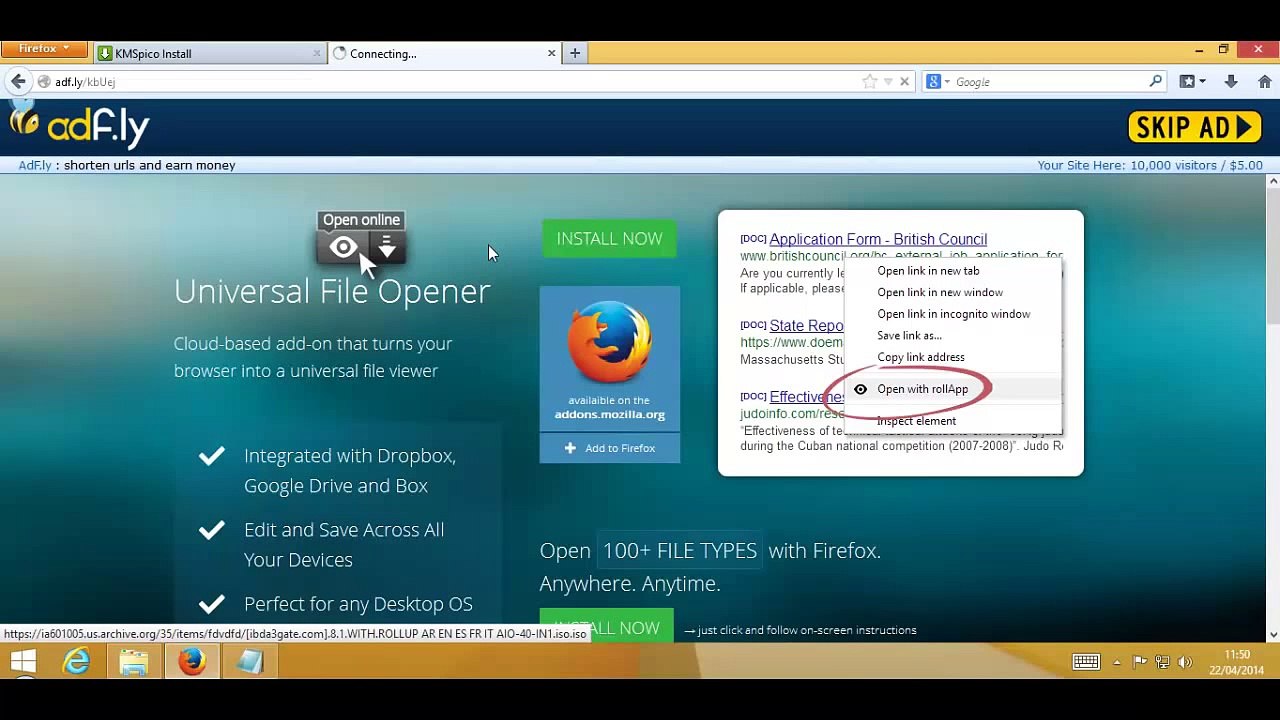Open the Windows Start button
Screen dimensions: 1280x720
pos(22,662)
